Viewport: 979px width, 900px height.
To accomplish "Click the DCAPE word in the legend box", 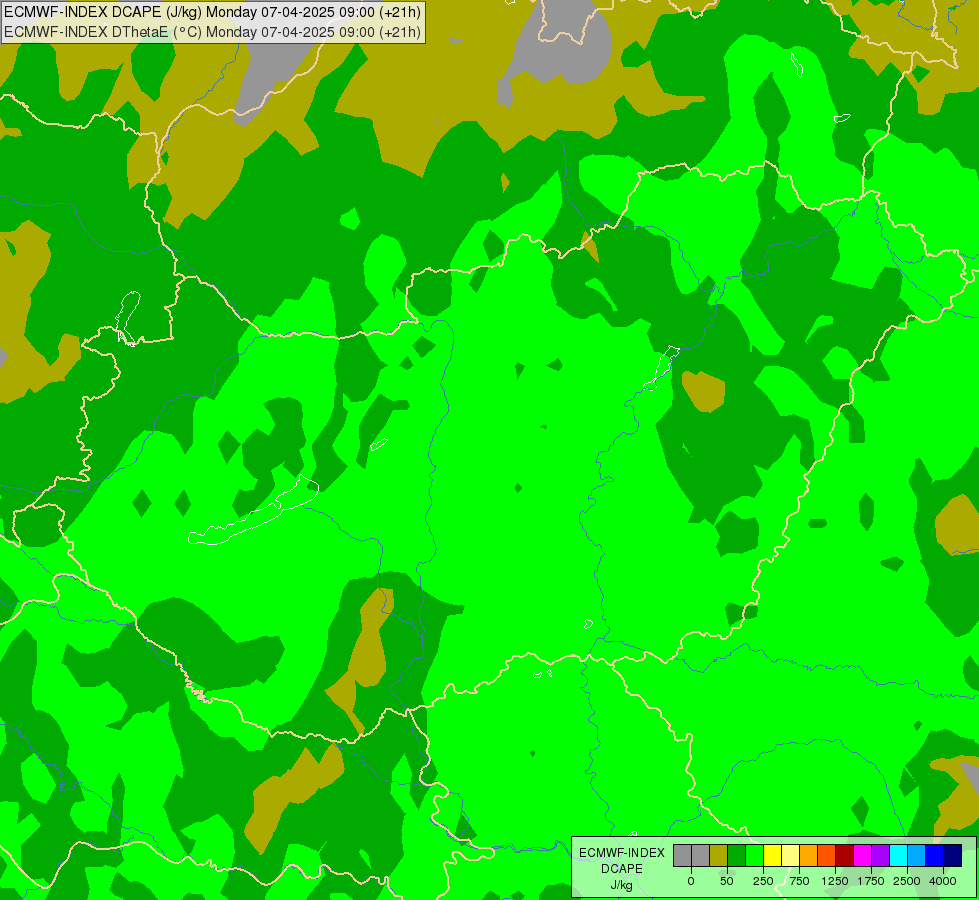I will coord(622,869).
